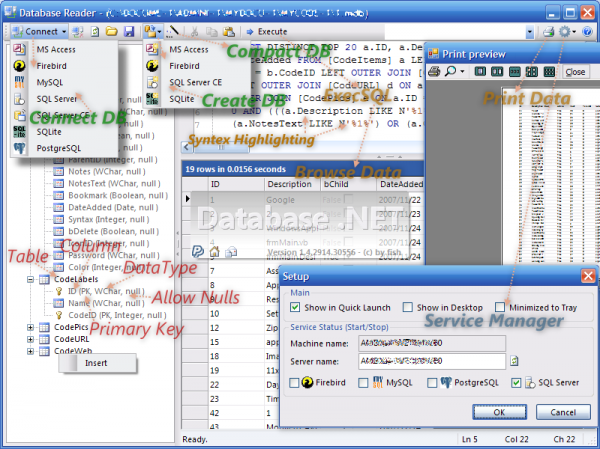This screenshot has height=449, width=600.
Task: Expand the CodeURL table node
Action: tap(30, 339)
